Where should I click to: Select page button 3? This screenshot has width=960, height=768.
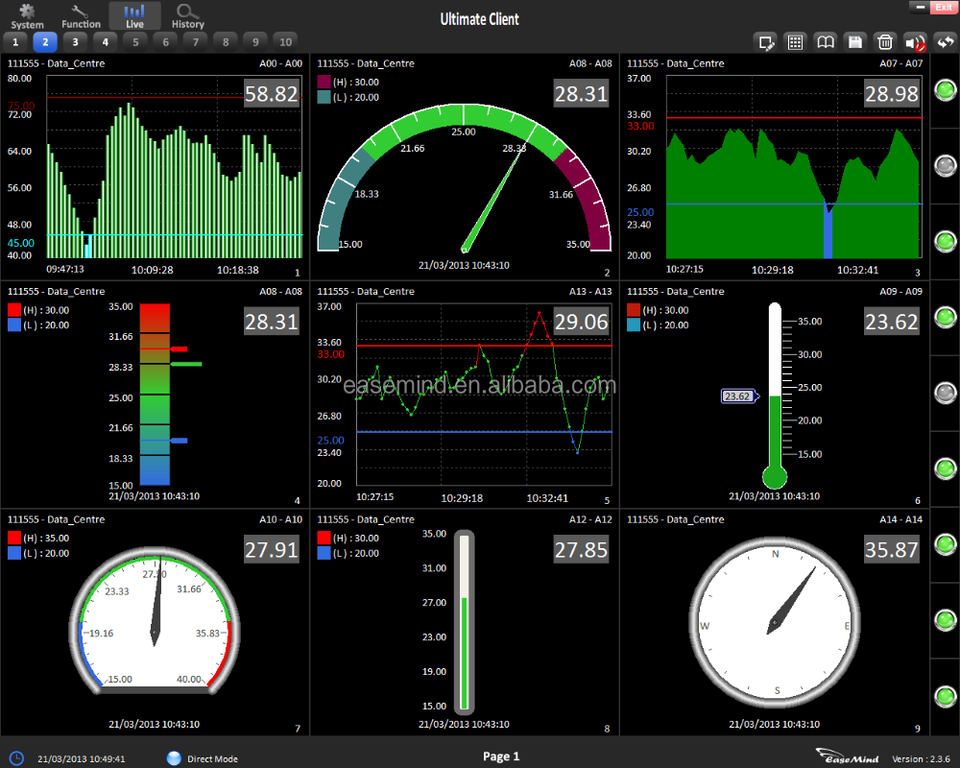pyautogui.click(x=75, y=42)
